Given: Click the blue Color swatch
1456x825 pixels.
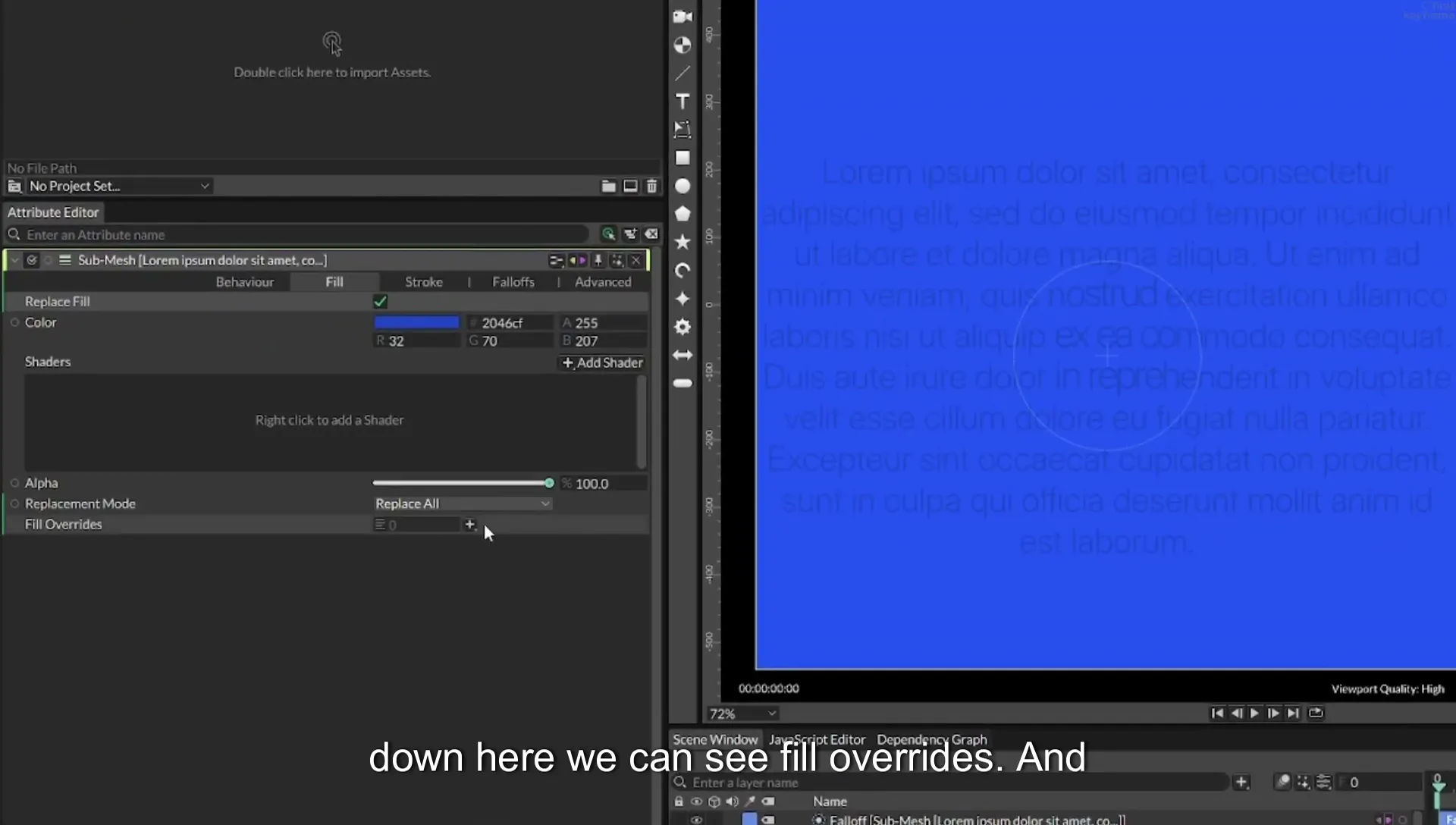Looking at the screenshot, I should (416, 322).
